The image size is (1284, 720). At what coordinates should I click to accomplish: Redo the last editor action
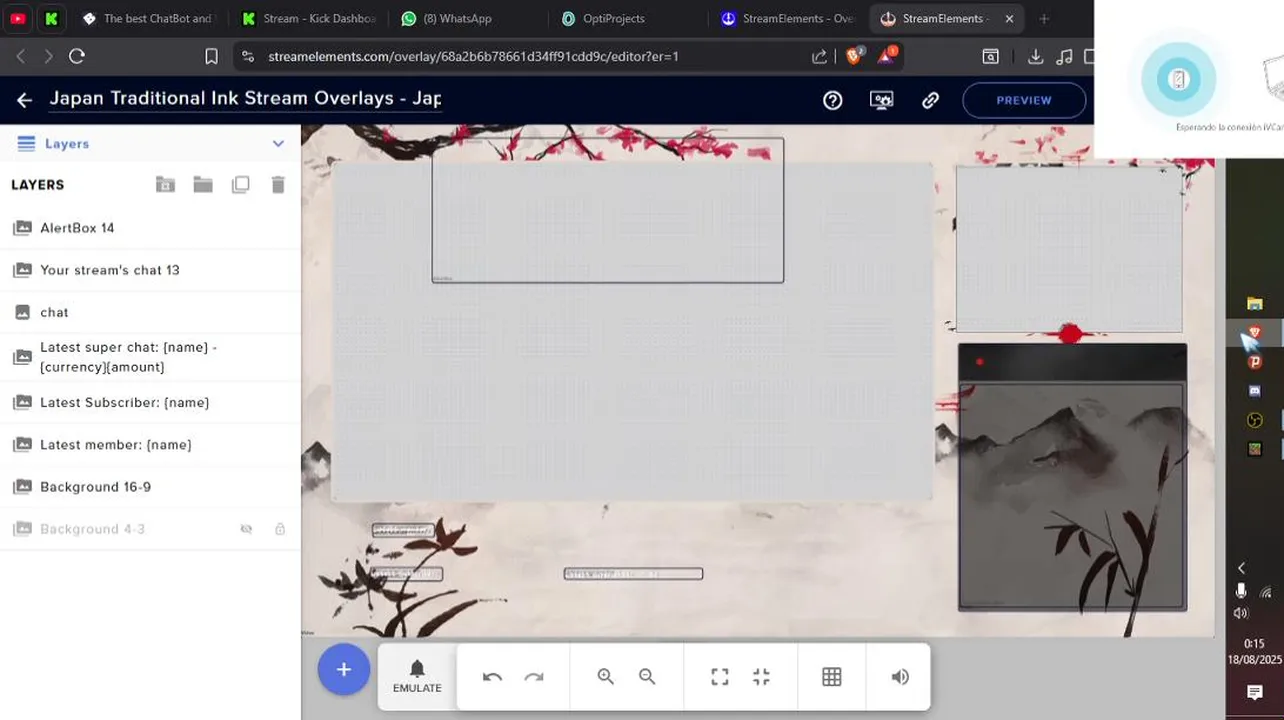click(x=534, y=677)
